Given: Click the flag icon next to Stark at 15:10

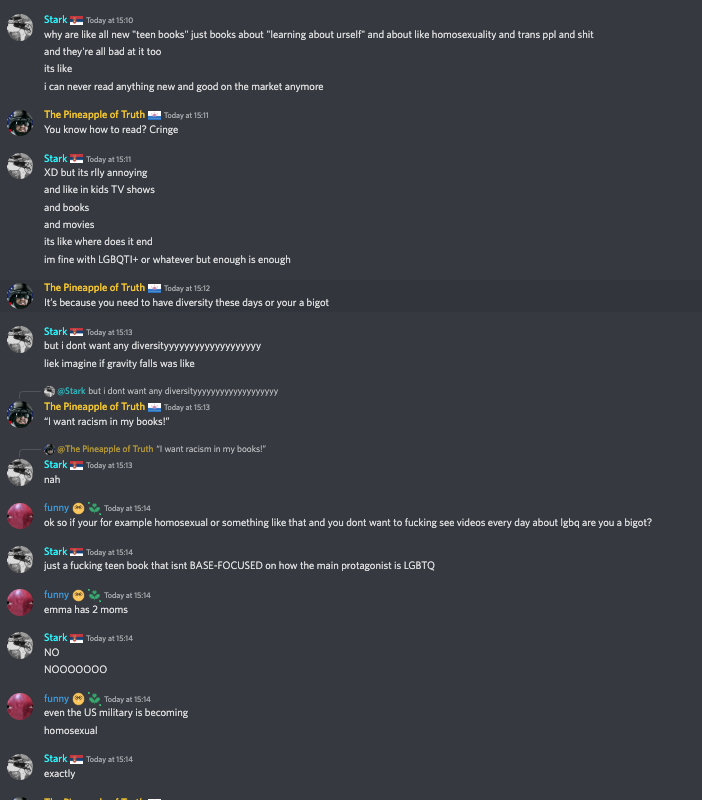Looking at the screenshot, I should [x=77, y=20].
